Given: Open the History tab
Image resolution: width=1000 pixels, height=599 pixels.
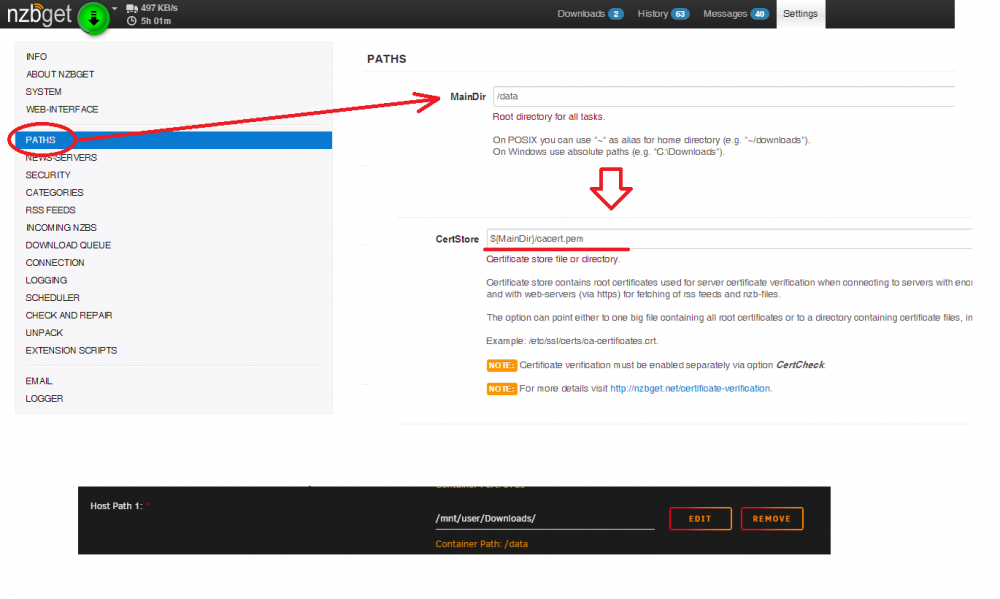Looking at the screenshot, I should 663,14.
